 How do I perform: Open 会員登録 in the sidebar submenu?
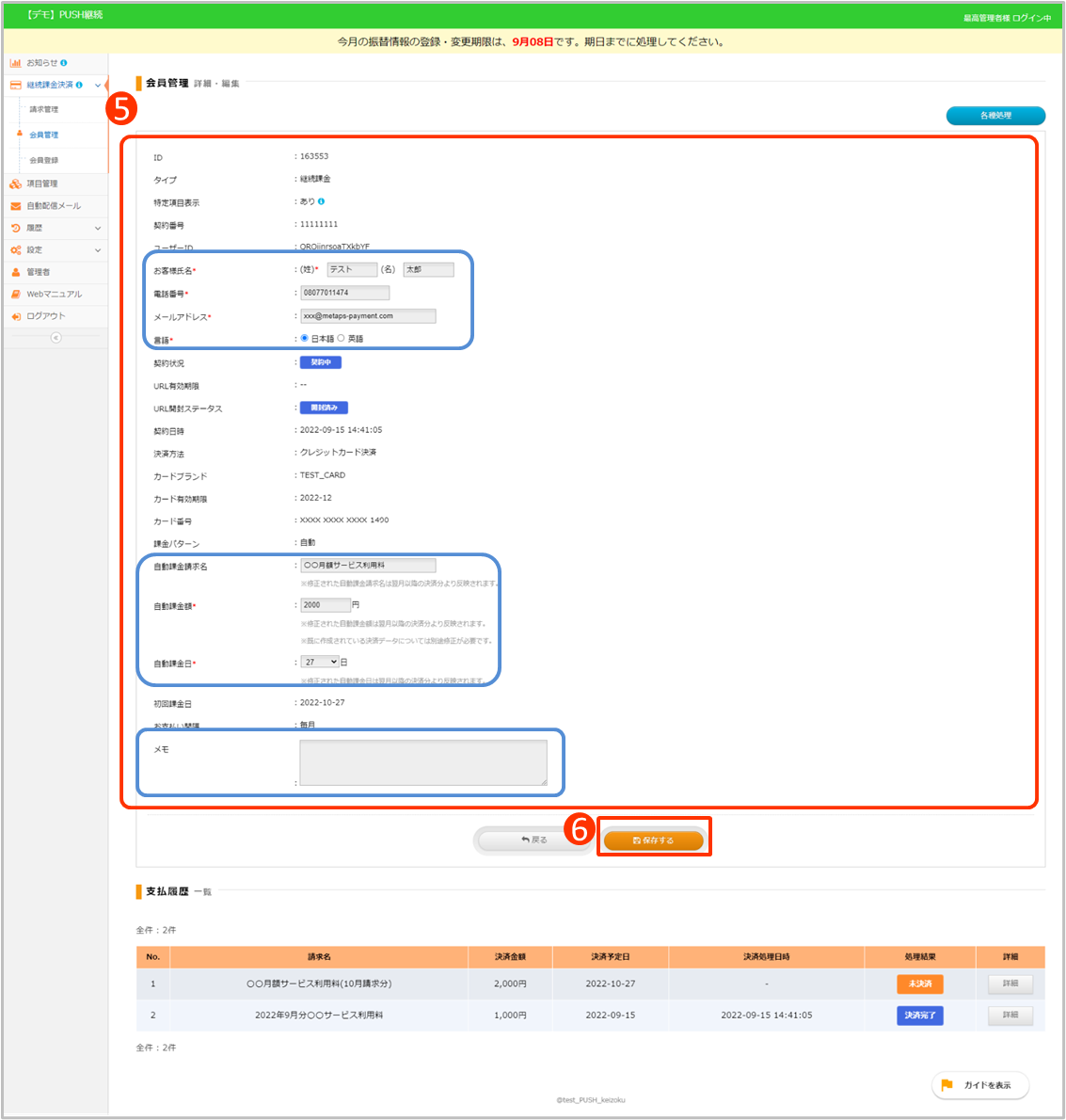point(43,161)
